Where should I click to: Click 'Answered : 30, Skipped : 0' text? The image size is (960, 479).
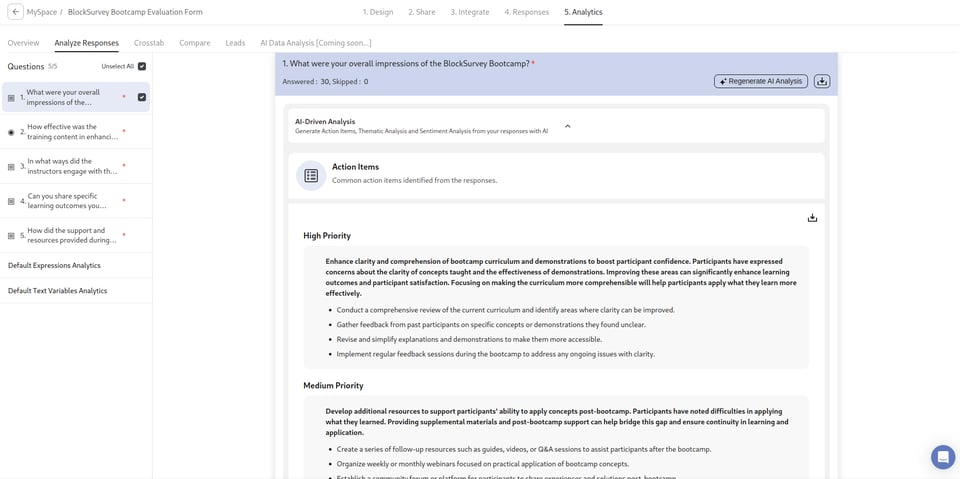click(325, 81)
